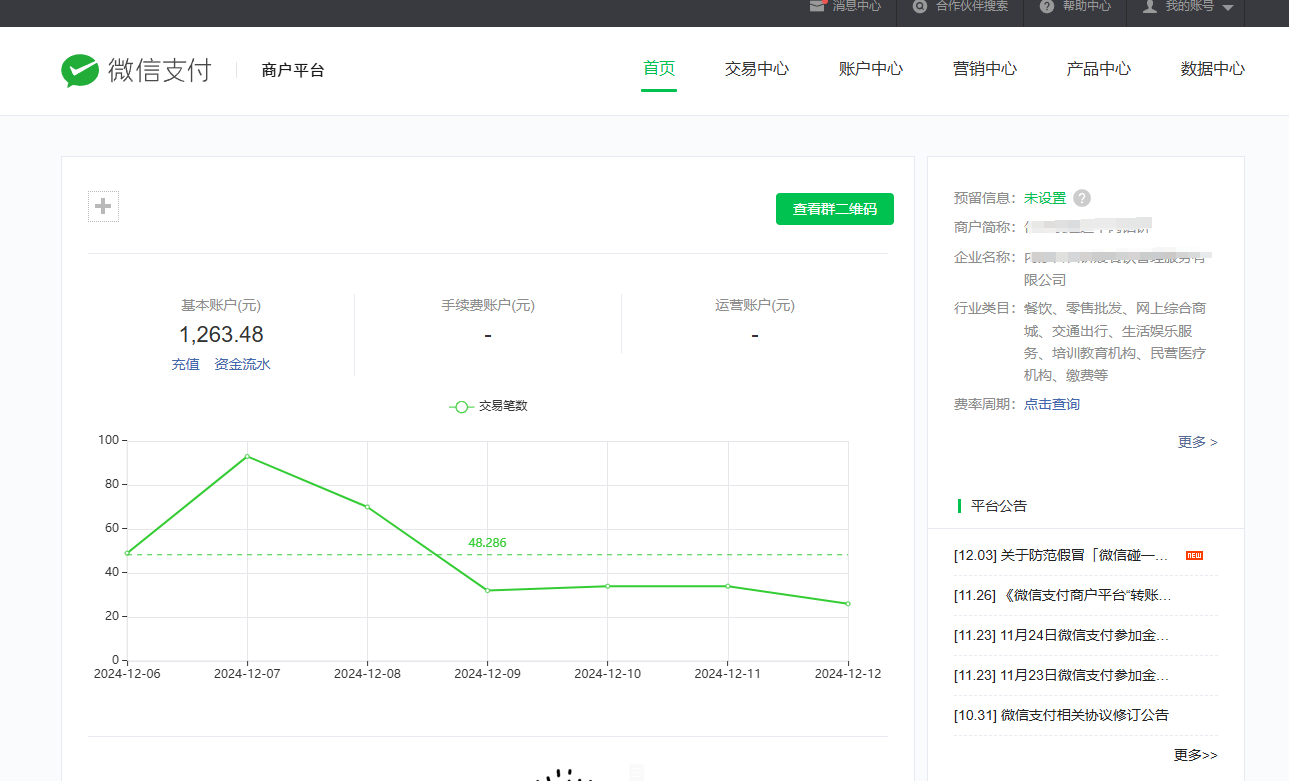Click the 2024-12-10 chart data point
This screenshot has width=1289, height=781.
(x=608, y=586)
